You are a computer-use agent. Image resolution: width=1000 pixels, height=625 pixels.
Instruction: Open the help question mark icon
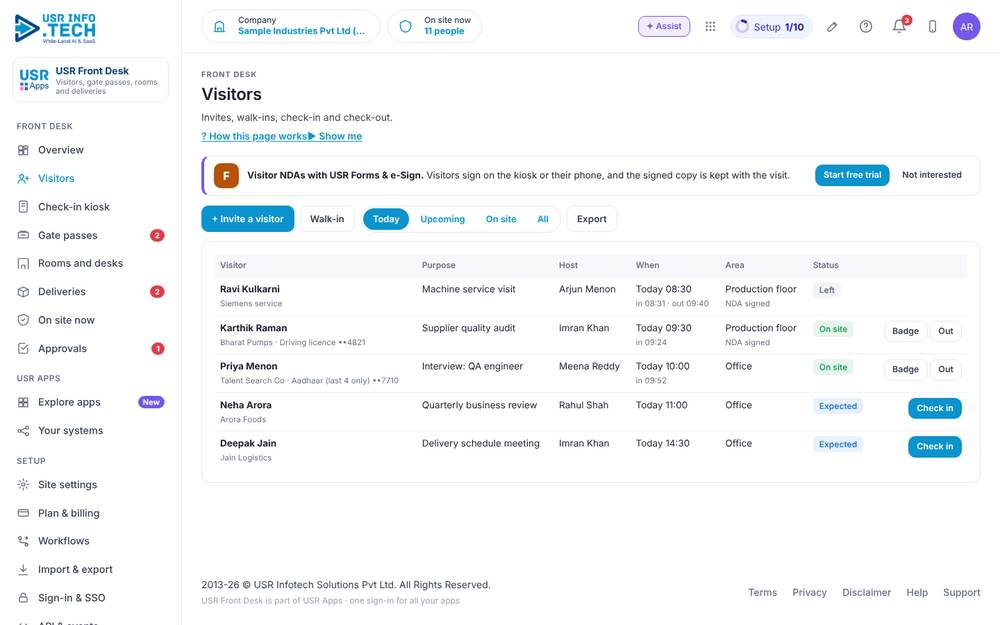[x=865, y=27]
